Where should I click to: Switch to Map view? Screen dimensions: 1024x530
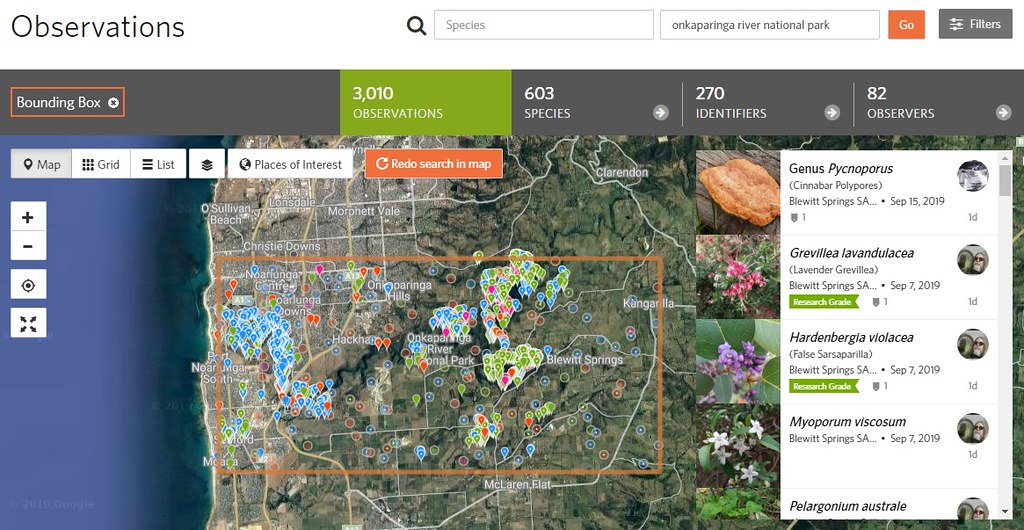click(x=41, y=165)
